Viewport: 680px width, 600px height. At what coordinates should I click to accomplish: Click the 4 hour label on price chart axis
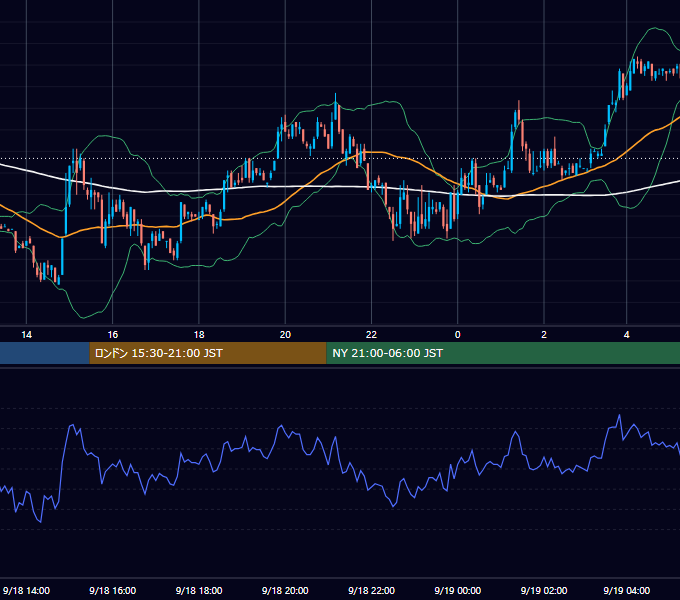click(x=627, y=335)
